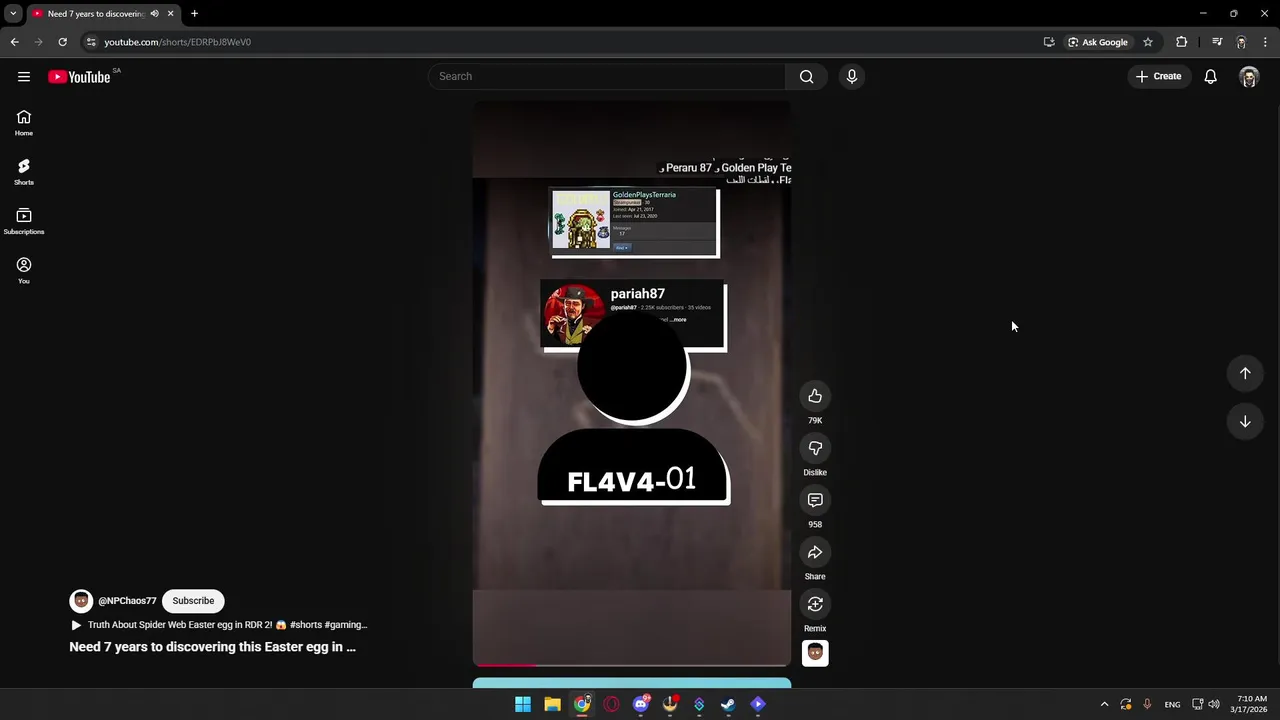Open the YouTube hamburger guide menu

(x=24, y=77)
